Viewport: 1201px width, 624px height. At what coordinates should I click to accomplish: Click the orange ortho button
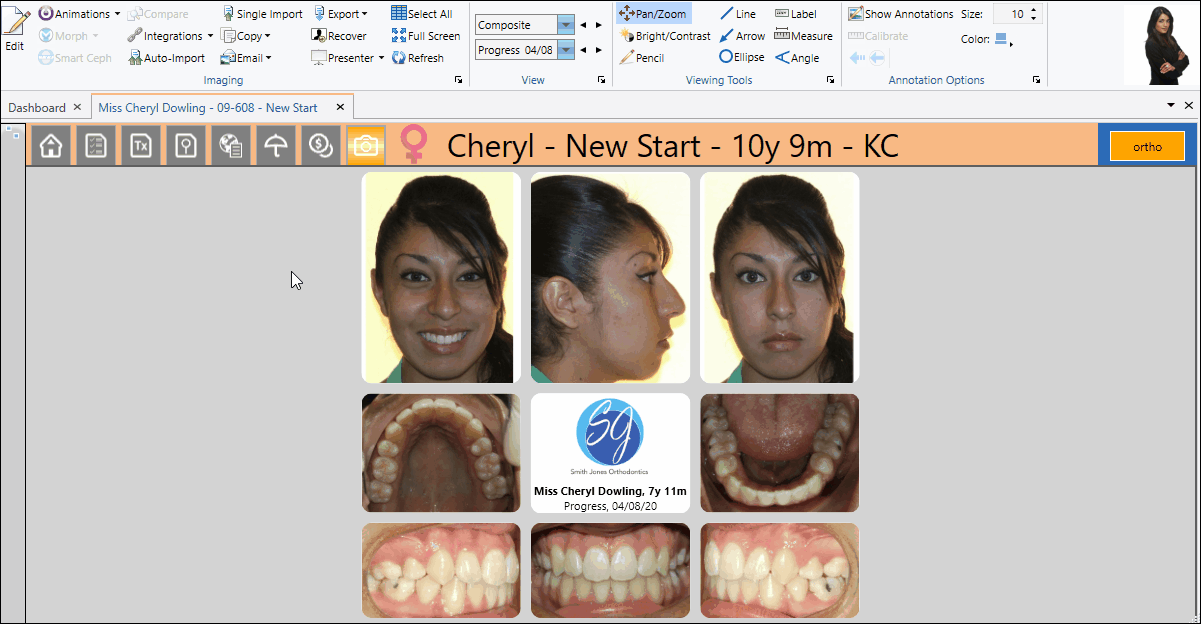coord(1147,146)
